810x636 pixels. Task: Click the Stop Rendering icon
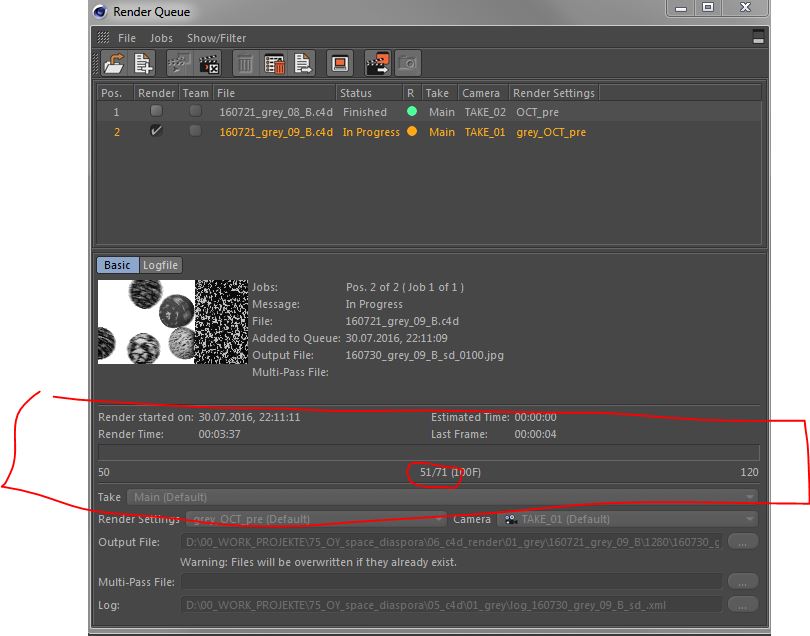pyautogui.click(x=209, y=64)
